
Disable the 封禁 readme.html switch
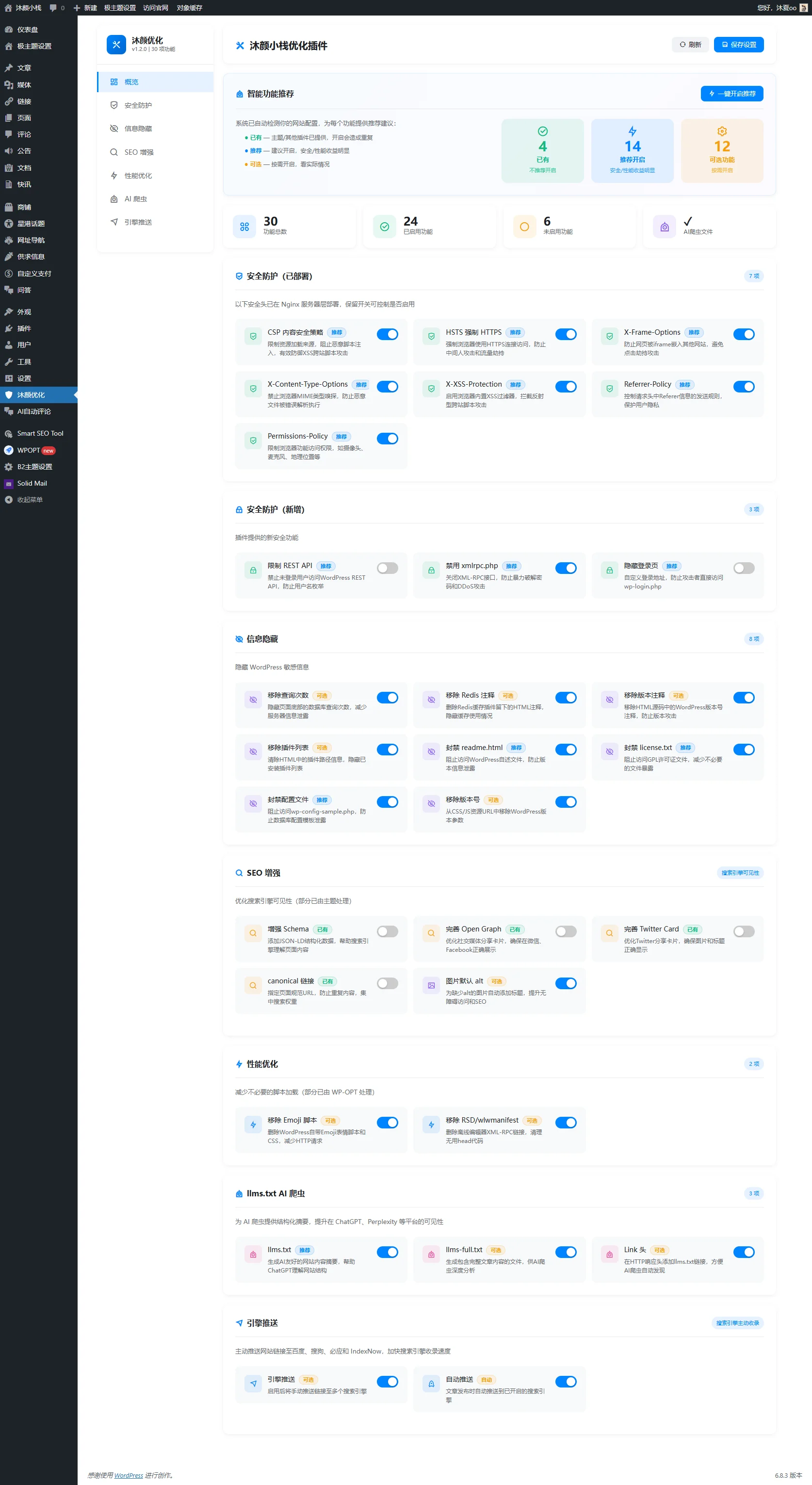tap(566, 750)
